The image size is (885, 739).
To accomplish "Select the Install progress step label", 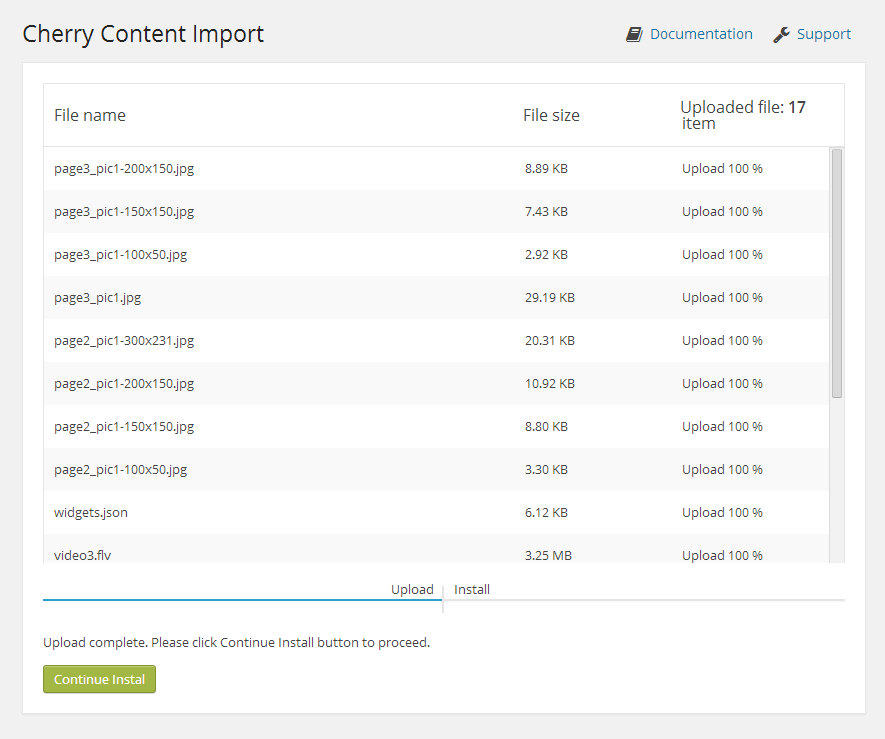I will pos(472,589).
